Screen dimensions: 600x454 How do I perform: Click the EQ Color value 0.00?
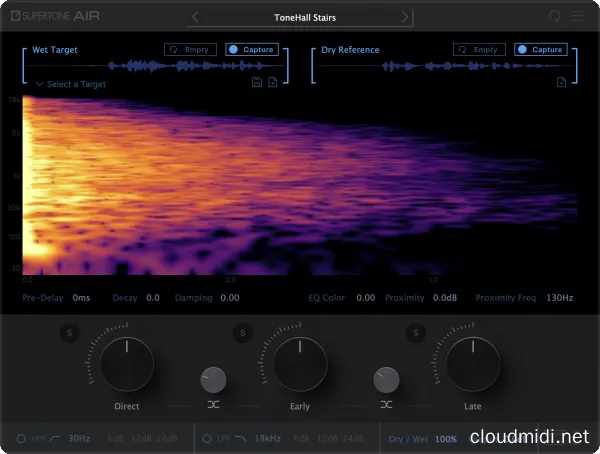(365, 298)
